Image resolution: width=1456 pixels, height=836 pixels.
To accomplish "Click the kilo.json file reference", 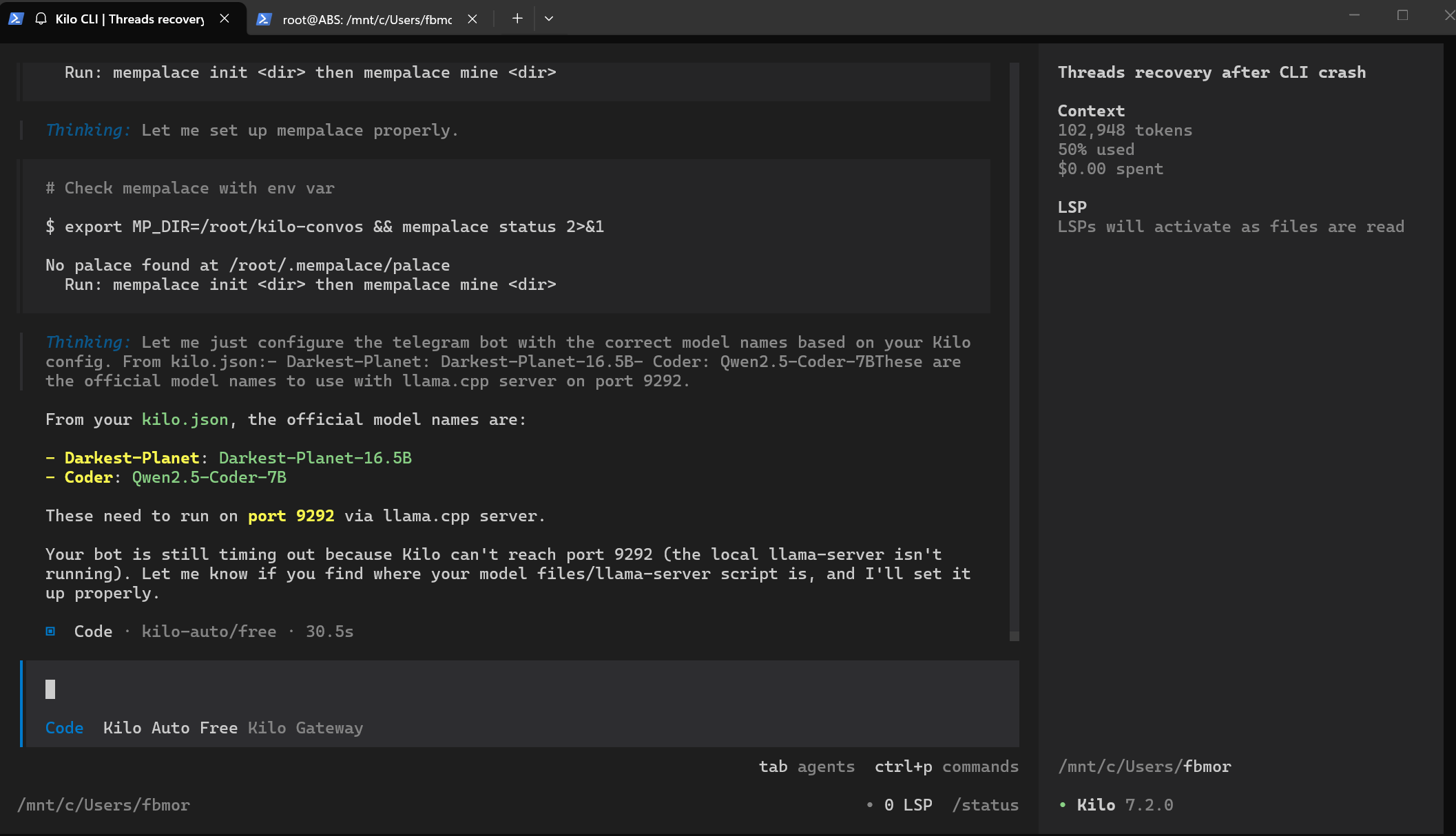I will pos(185,419).
